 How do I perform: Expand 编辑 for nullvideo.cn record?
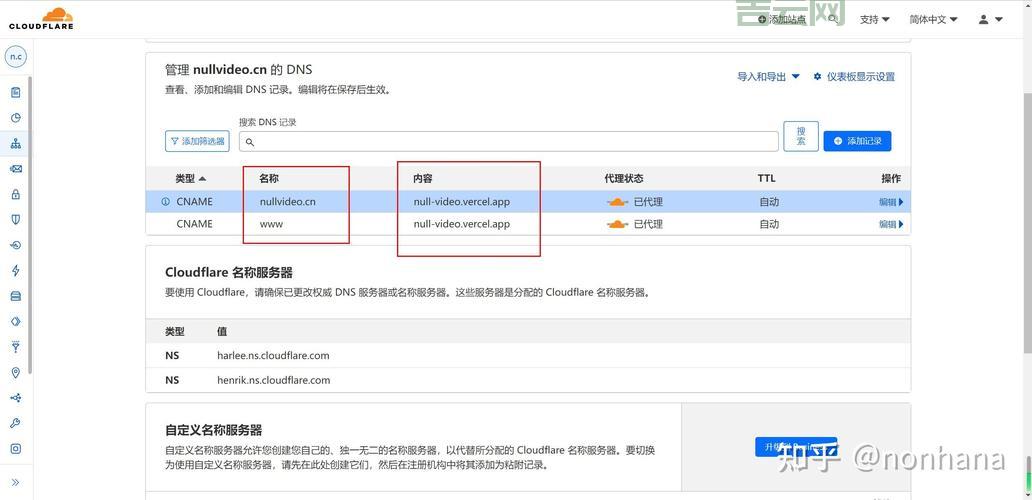[891, 202]
